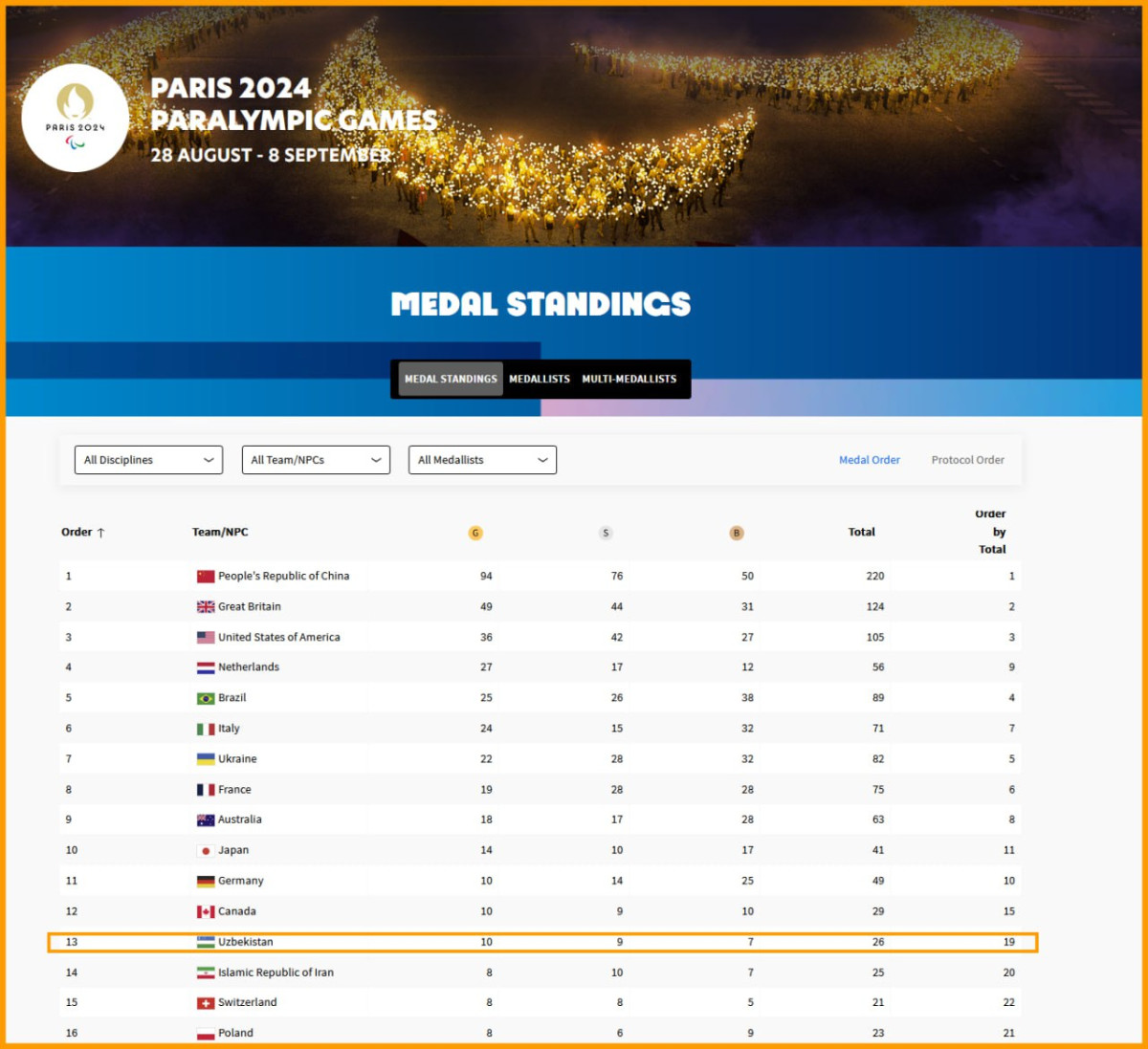Image resolution: width=1148 pixels, height=1049 pixels.
Task: Click the Order by Total header
Action: pyautogui.click(x=992, y=532)
